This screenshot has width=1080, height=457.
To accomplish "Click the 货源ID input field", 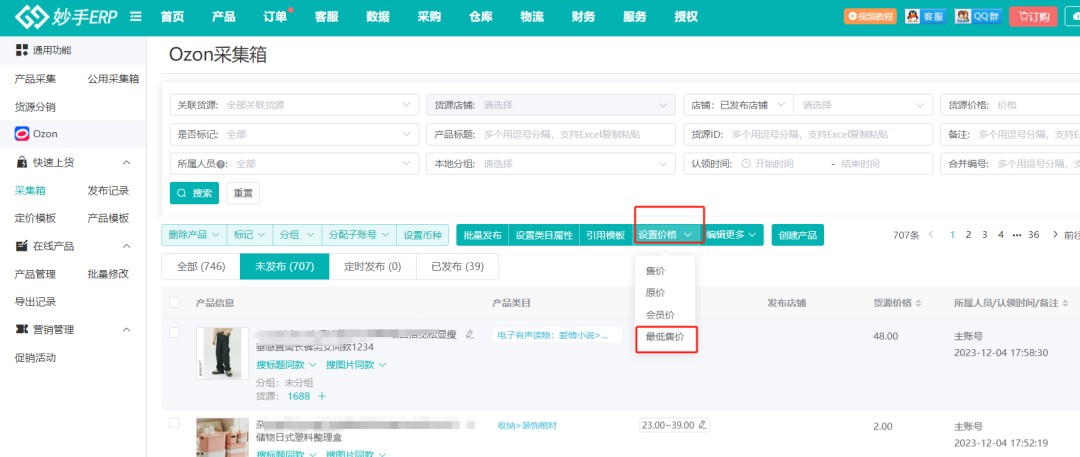I will [x=808, y=134].
